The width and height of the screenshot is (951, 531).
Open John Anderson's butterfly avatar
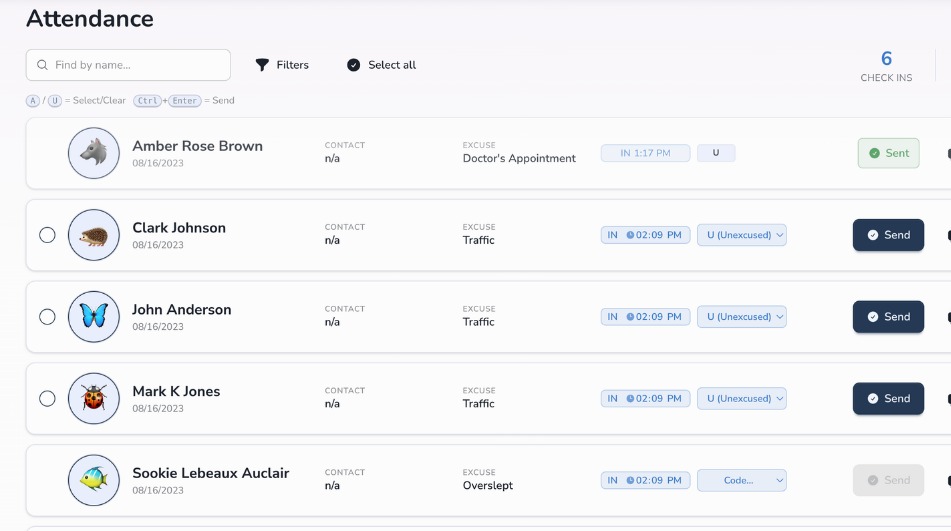click(x=93, y=316)
